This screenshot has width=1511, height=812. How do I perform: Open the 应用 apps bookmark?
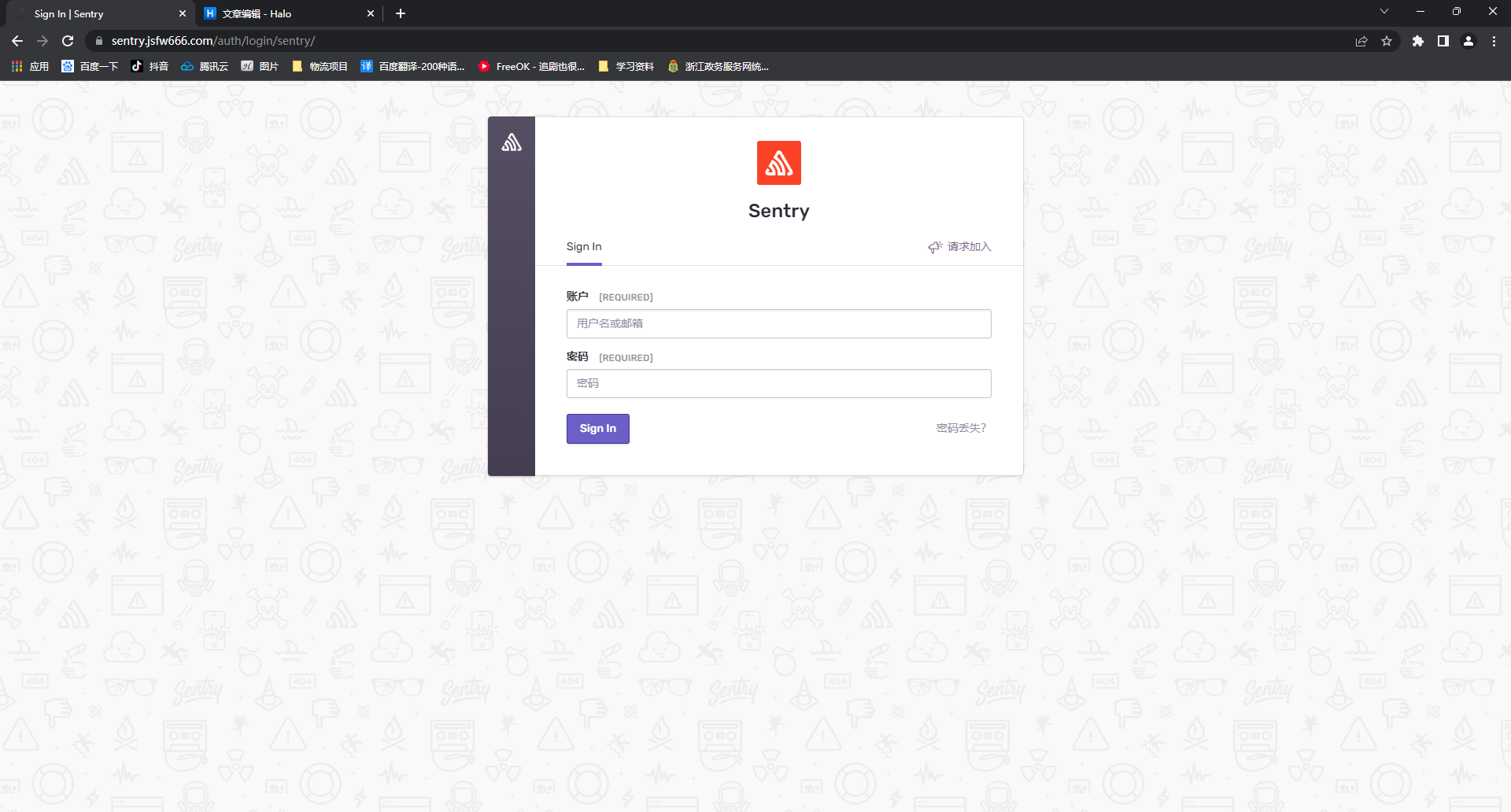tap(30, 67)
